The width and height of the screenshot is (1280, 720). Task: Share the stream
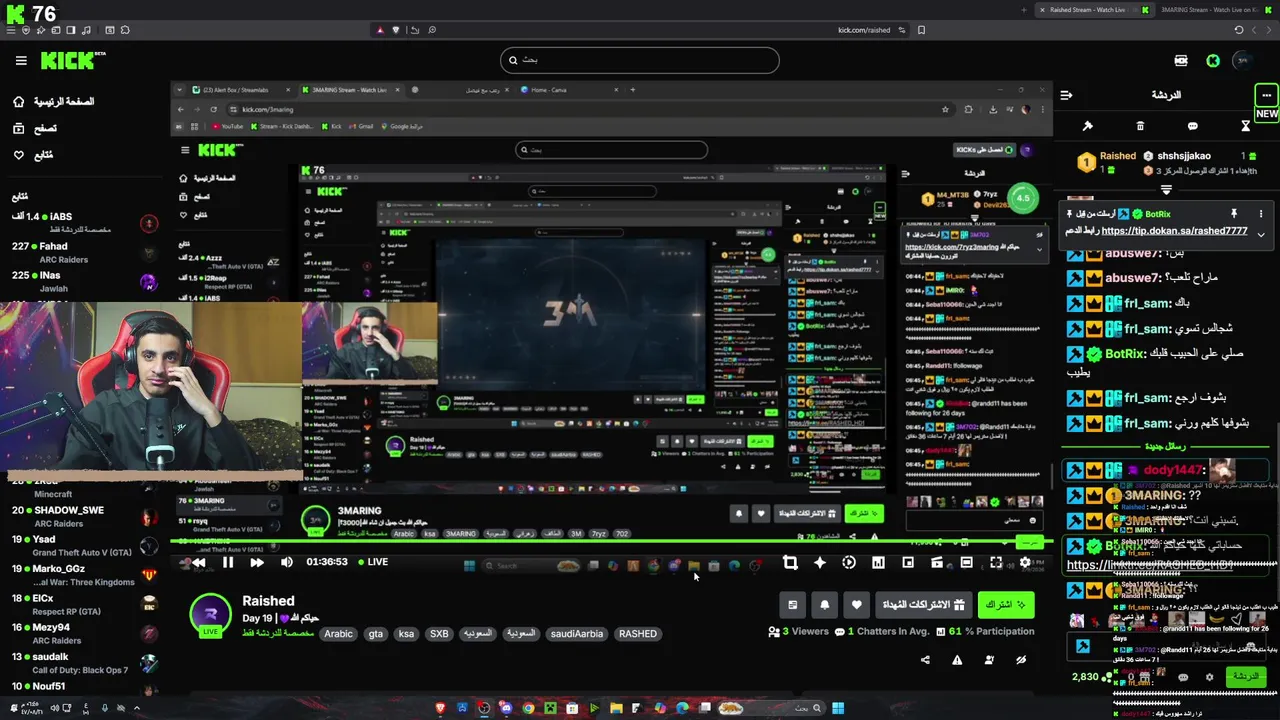925,660
